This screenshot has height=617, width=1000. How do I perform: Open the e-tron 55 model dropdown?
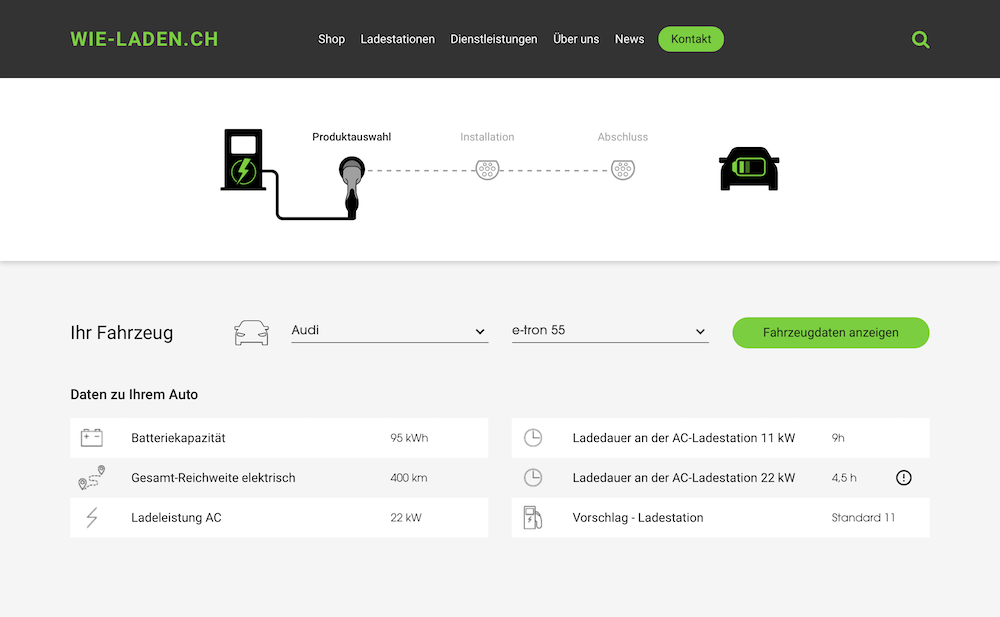click(610, 331)
